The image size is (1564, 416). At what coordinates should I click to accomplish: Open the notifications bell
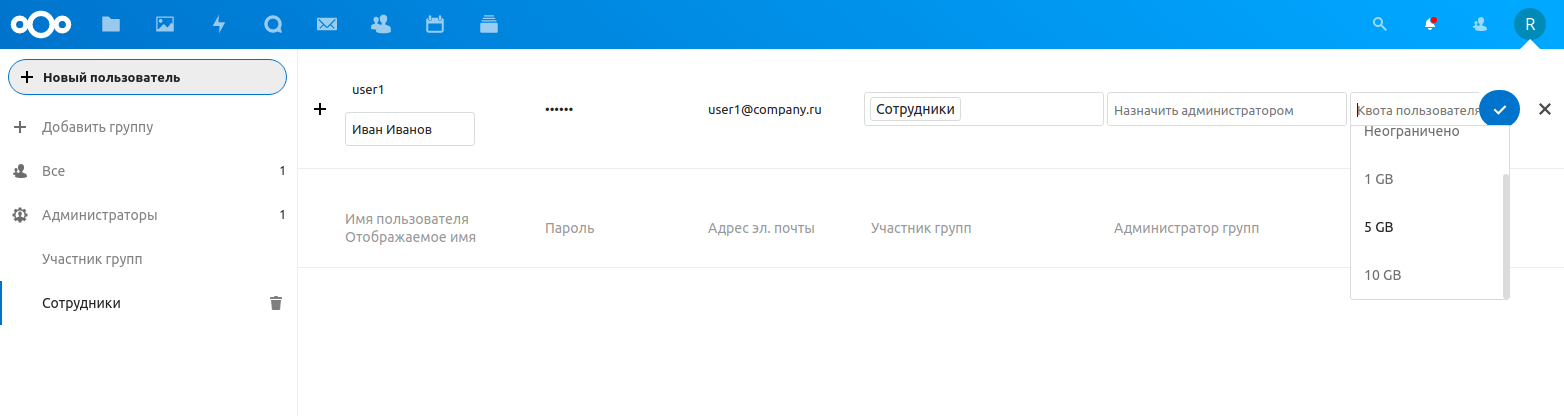[1431, 24]
